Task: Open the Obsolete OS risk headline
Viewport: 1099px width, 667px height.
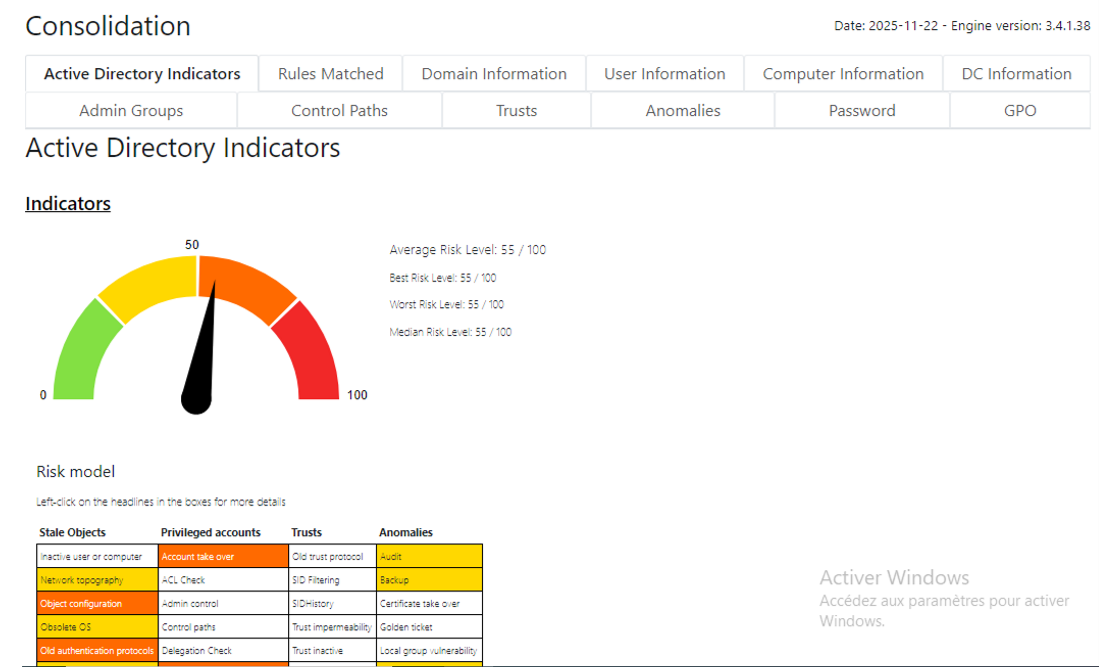Action: (97, 627)
